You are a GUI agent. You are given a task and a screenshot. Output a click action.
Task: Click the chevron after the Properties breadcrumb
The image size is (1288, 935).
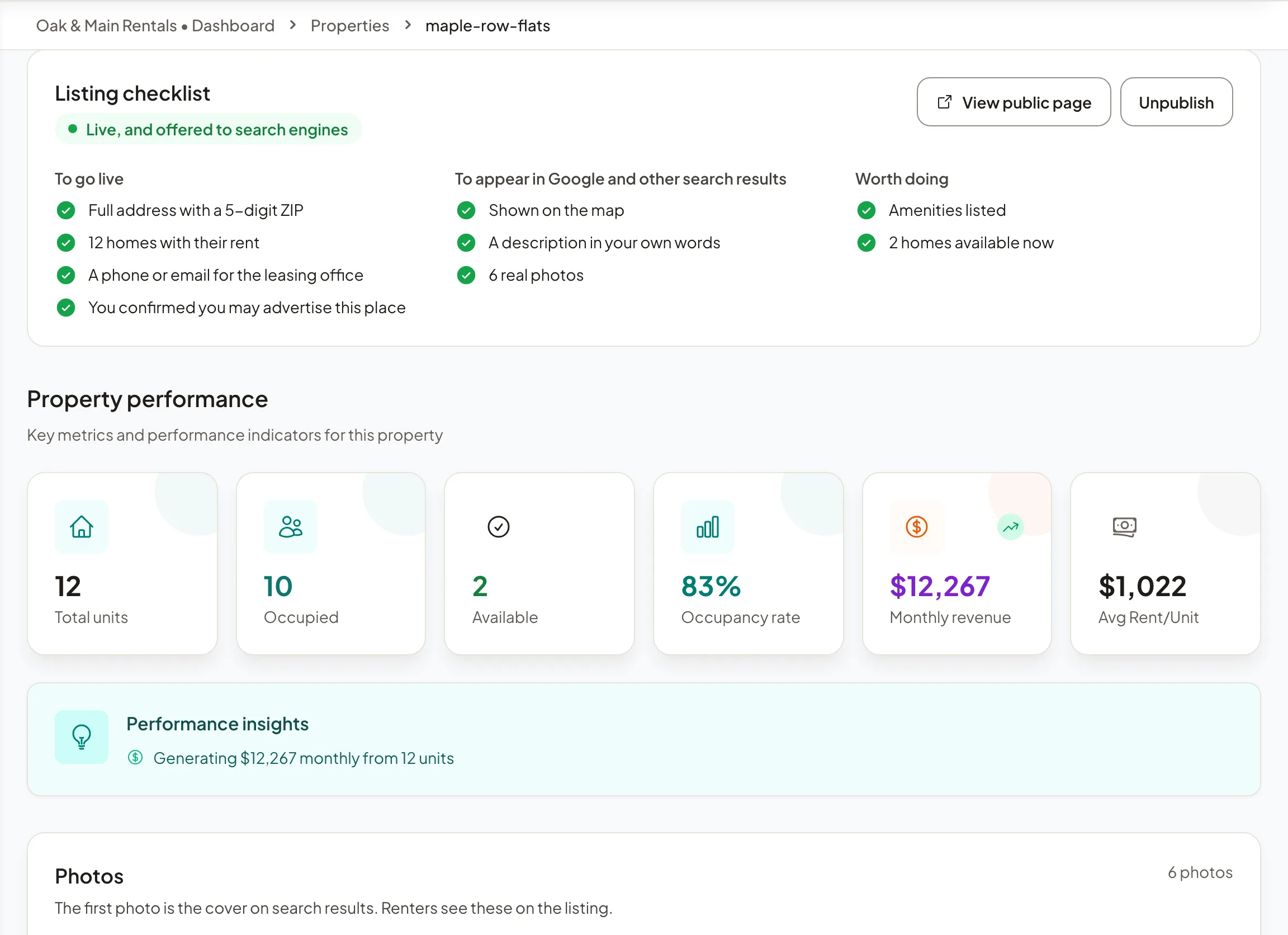[x=407, y=25]
